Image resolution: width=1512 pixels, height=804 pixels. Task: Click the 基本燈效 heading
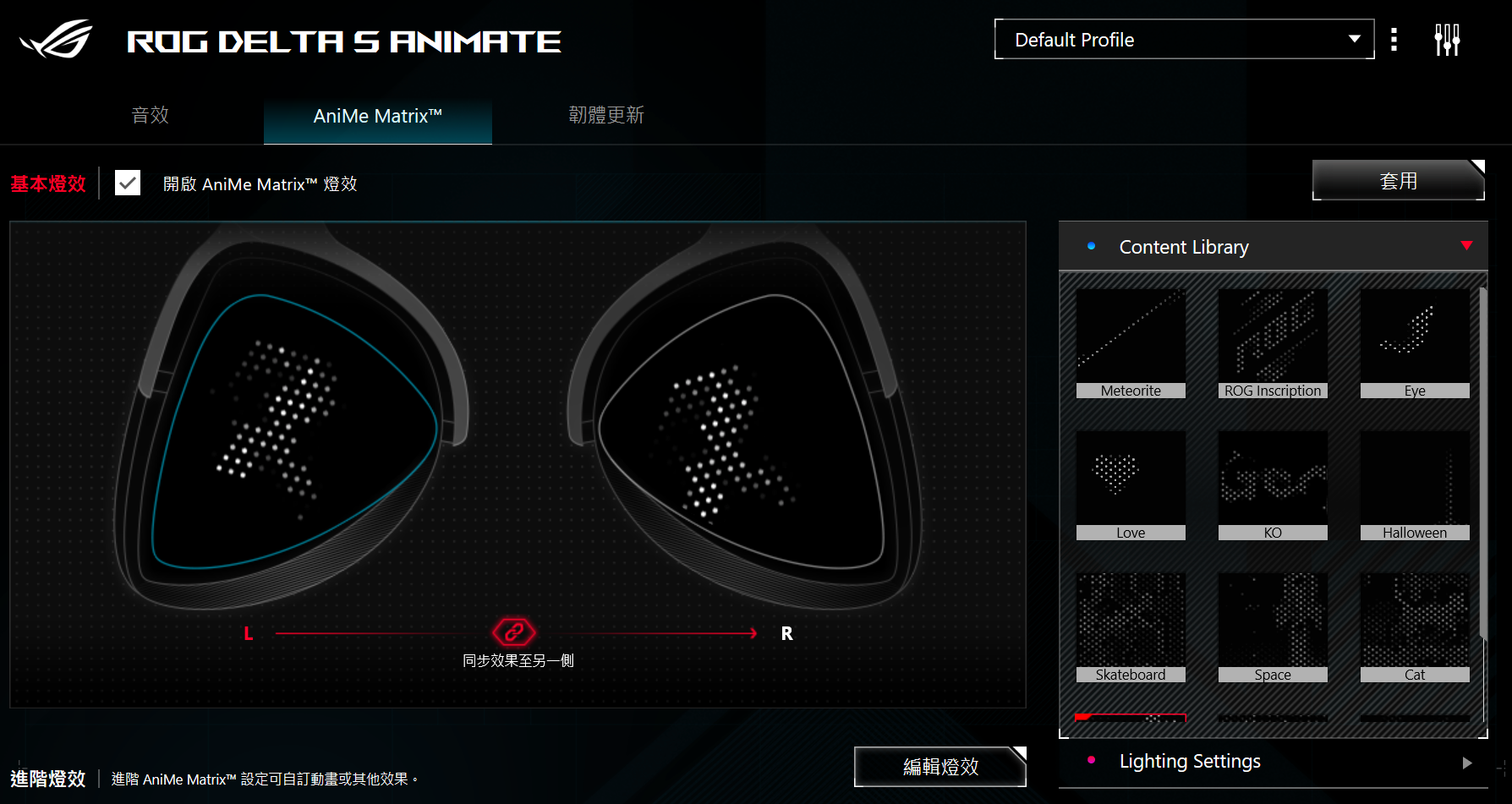click(48, 183)
